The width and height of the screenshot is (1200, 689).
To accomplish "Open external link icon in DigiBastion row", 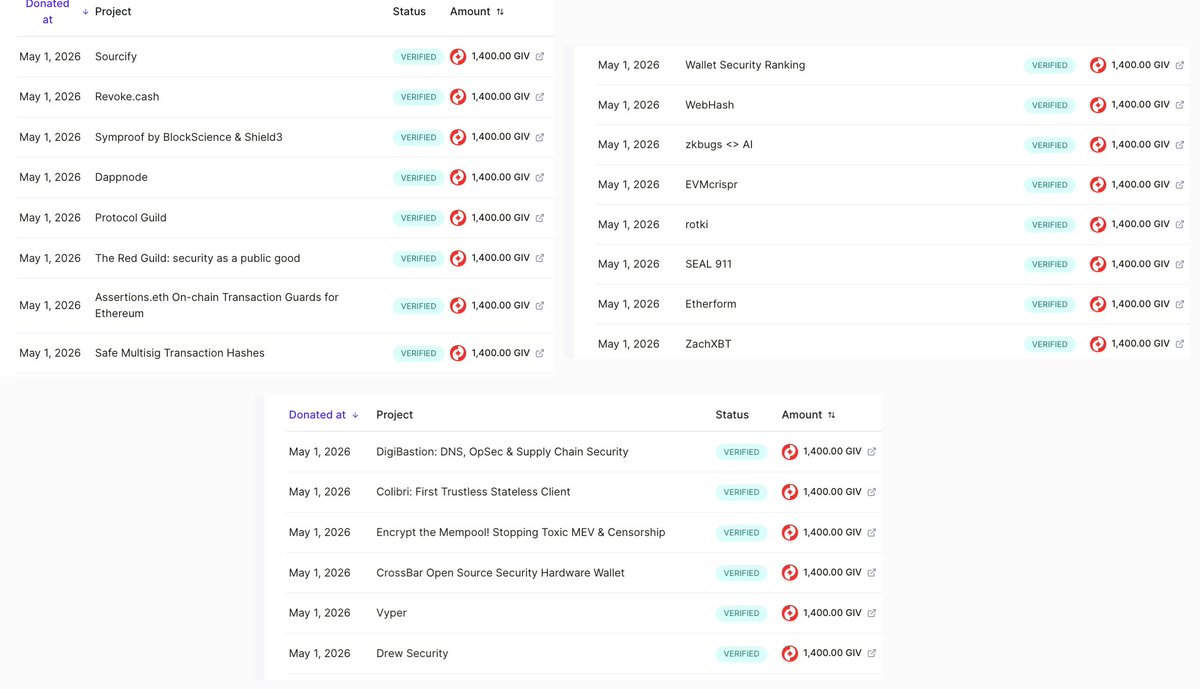I will pyautogui.click(x=872, y=452).
